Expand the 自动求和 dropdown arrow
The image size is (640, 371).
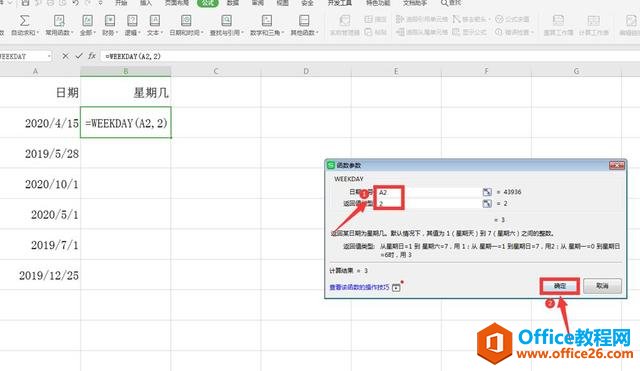(38, 33)
